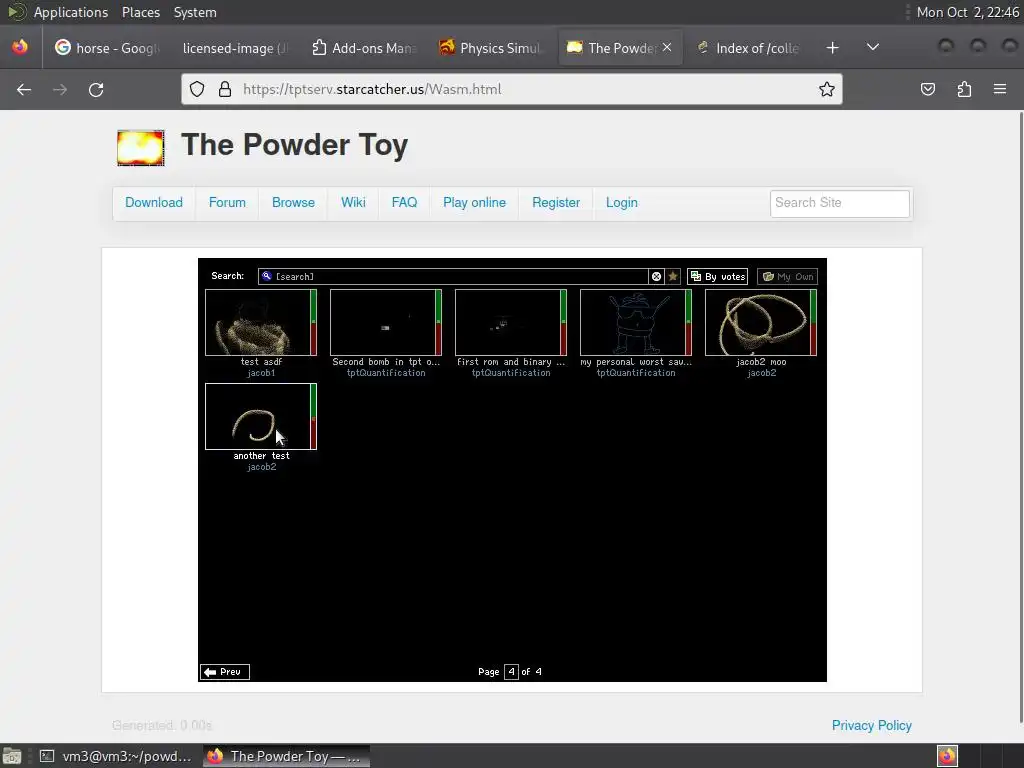Viewport: 1024px width, 768px height.
Task: Click author name jacob1 under test asdf
Action: [x=261, y=373]
